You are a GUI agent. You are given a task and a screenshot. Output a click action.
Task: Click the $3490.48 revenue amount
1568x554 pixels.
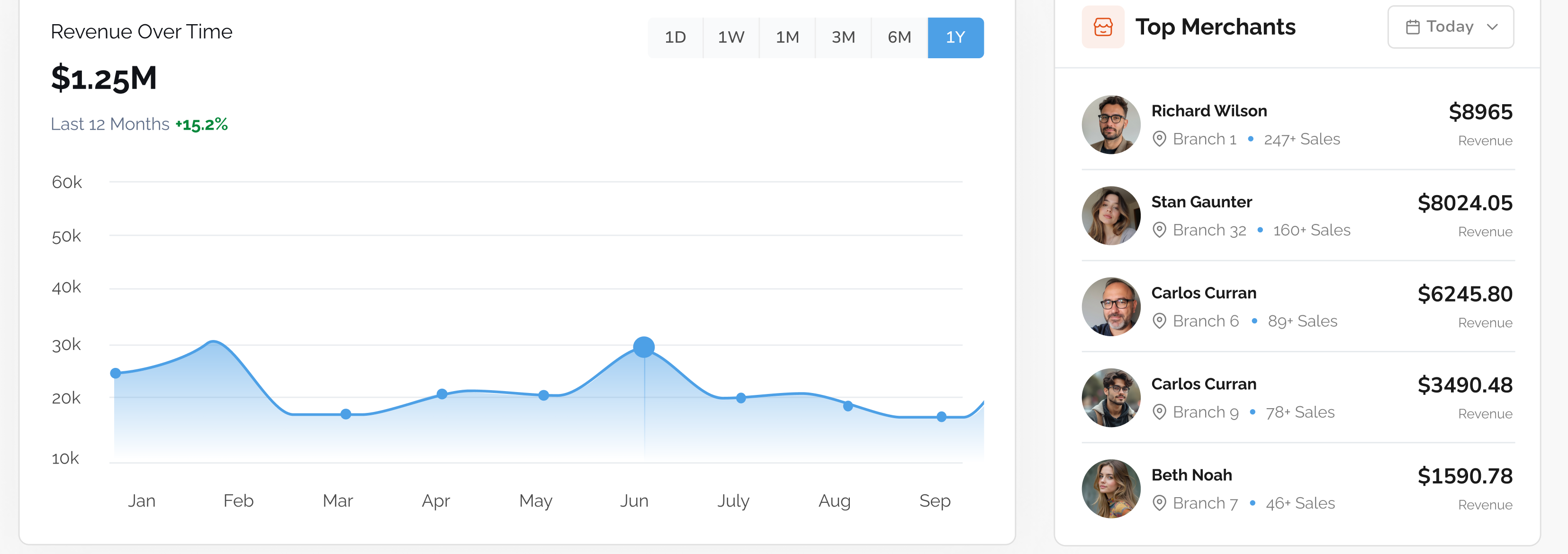1465,385
